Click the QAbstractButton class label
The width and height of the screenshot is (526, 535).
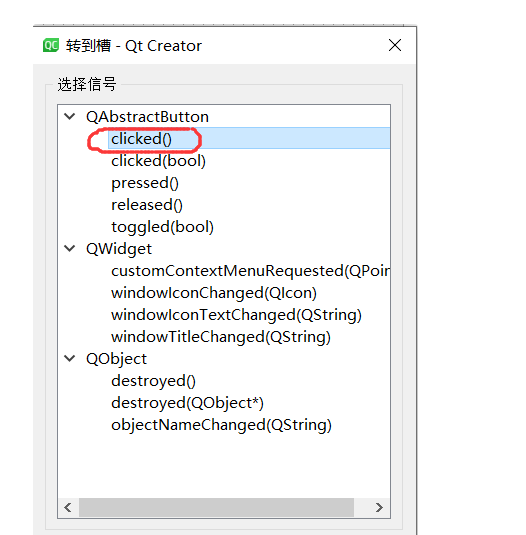[147, 117]
